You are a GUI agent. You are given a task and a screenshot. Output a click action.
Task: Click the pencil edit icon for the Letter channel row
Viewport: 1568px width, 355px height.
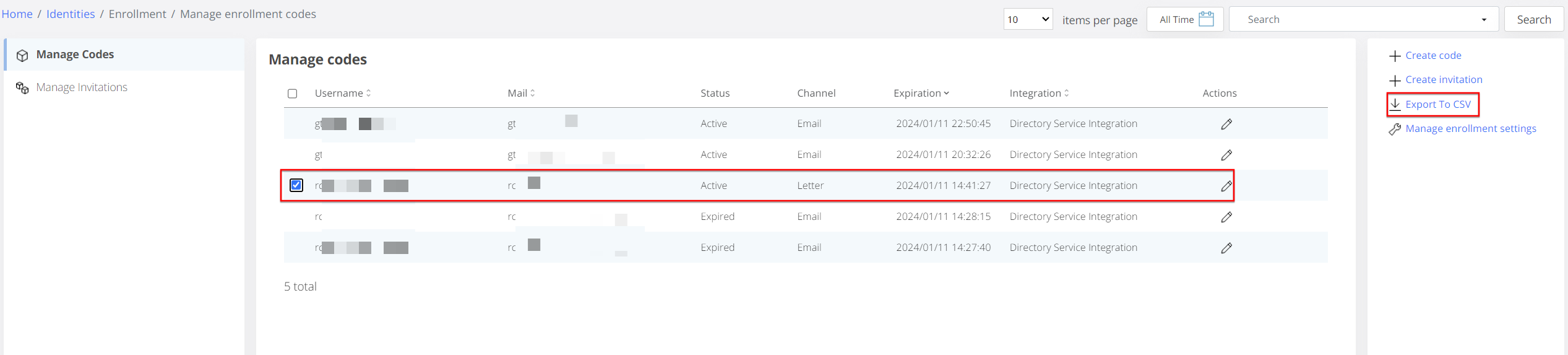coord(1226,186)
